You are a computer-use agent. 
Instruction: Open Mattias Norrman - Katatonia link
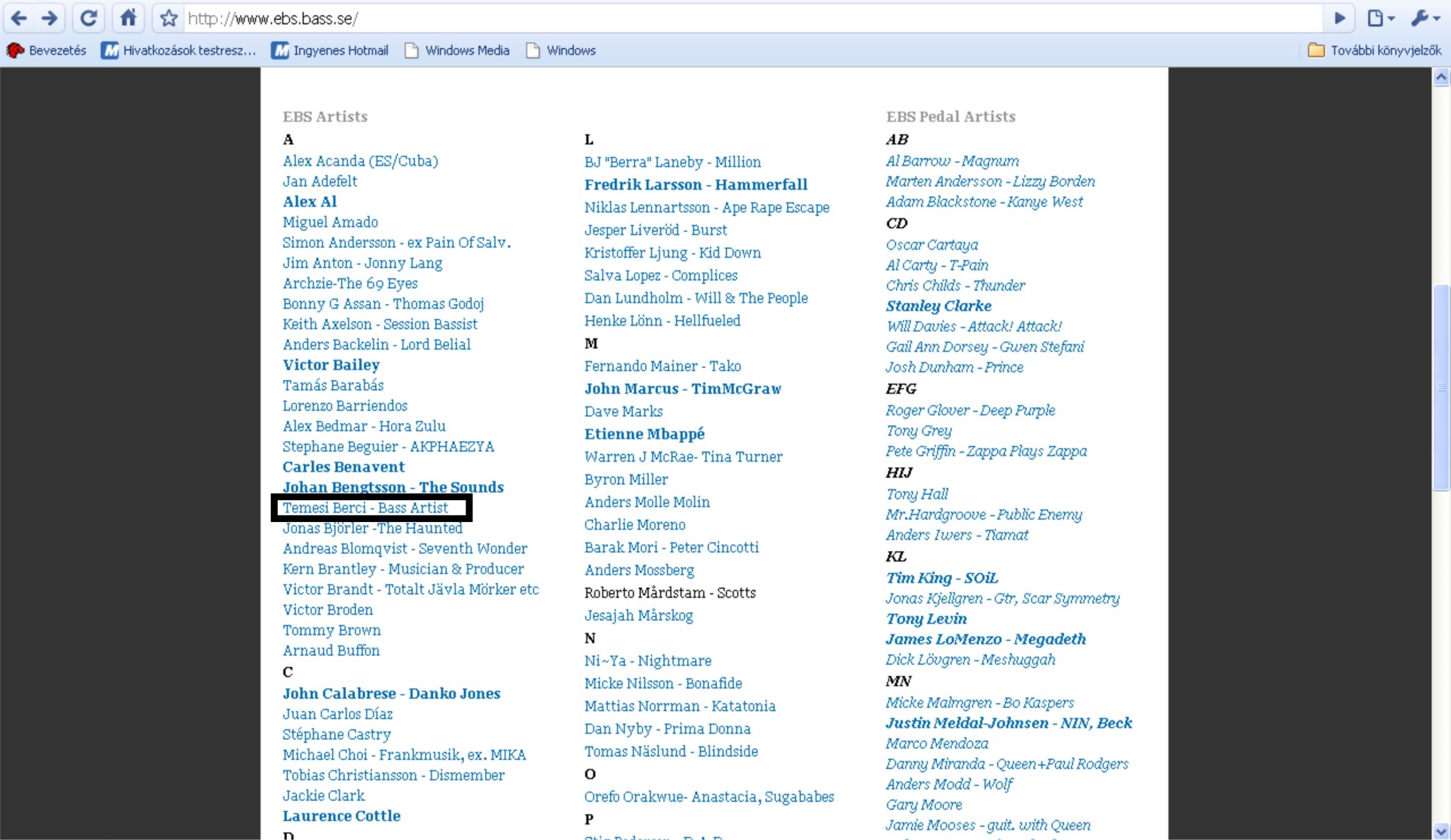pos(680,706)
